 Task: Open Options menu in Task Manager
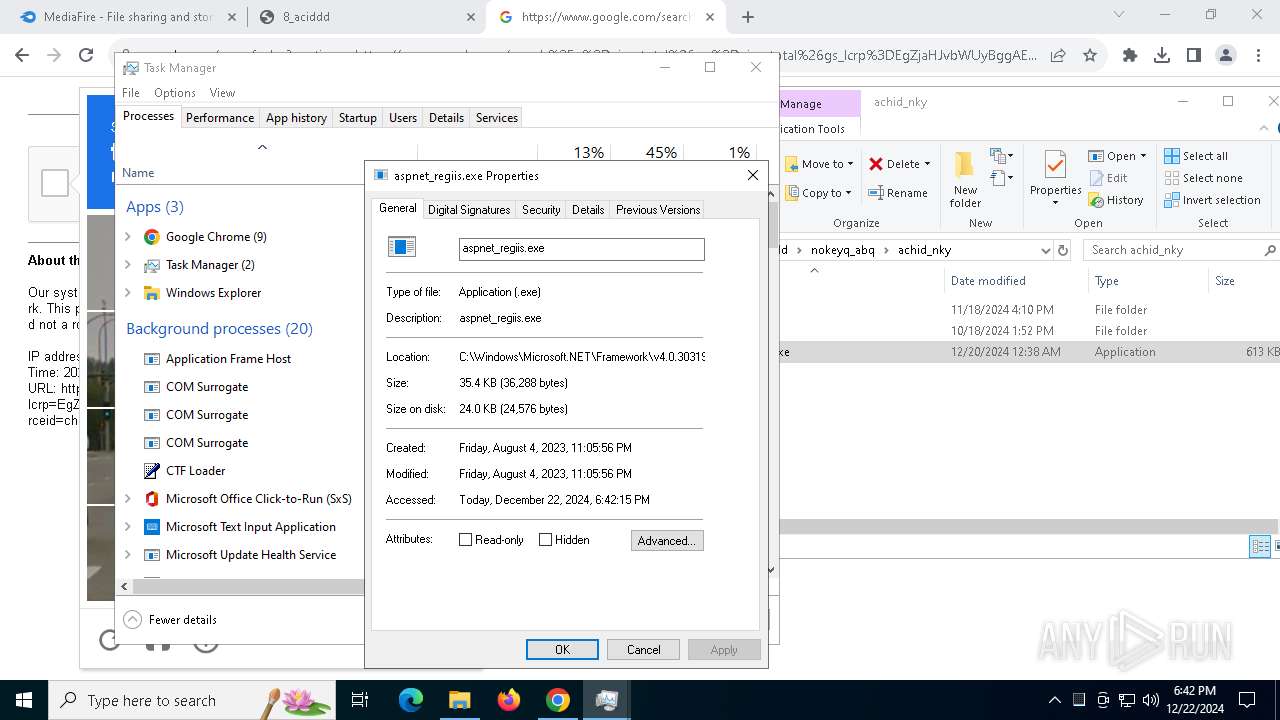175,93
